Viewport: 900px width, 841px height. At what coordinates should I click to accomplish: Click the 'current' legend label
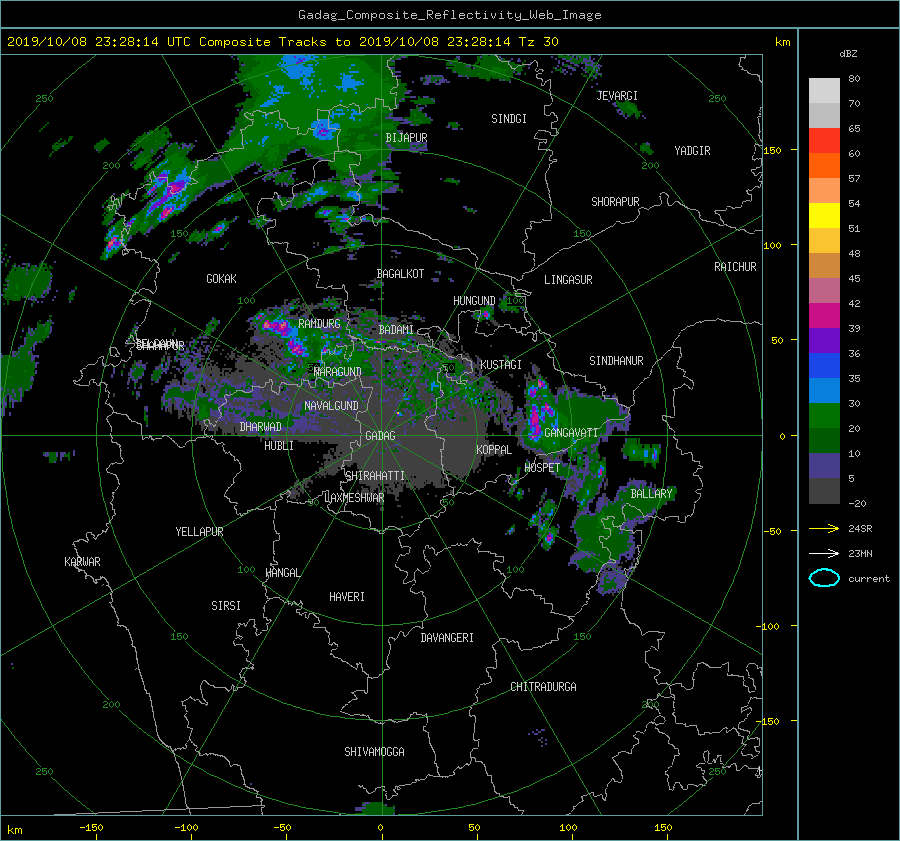[869, 579]
